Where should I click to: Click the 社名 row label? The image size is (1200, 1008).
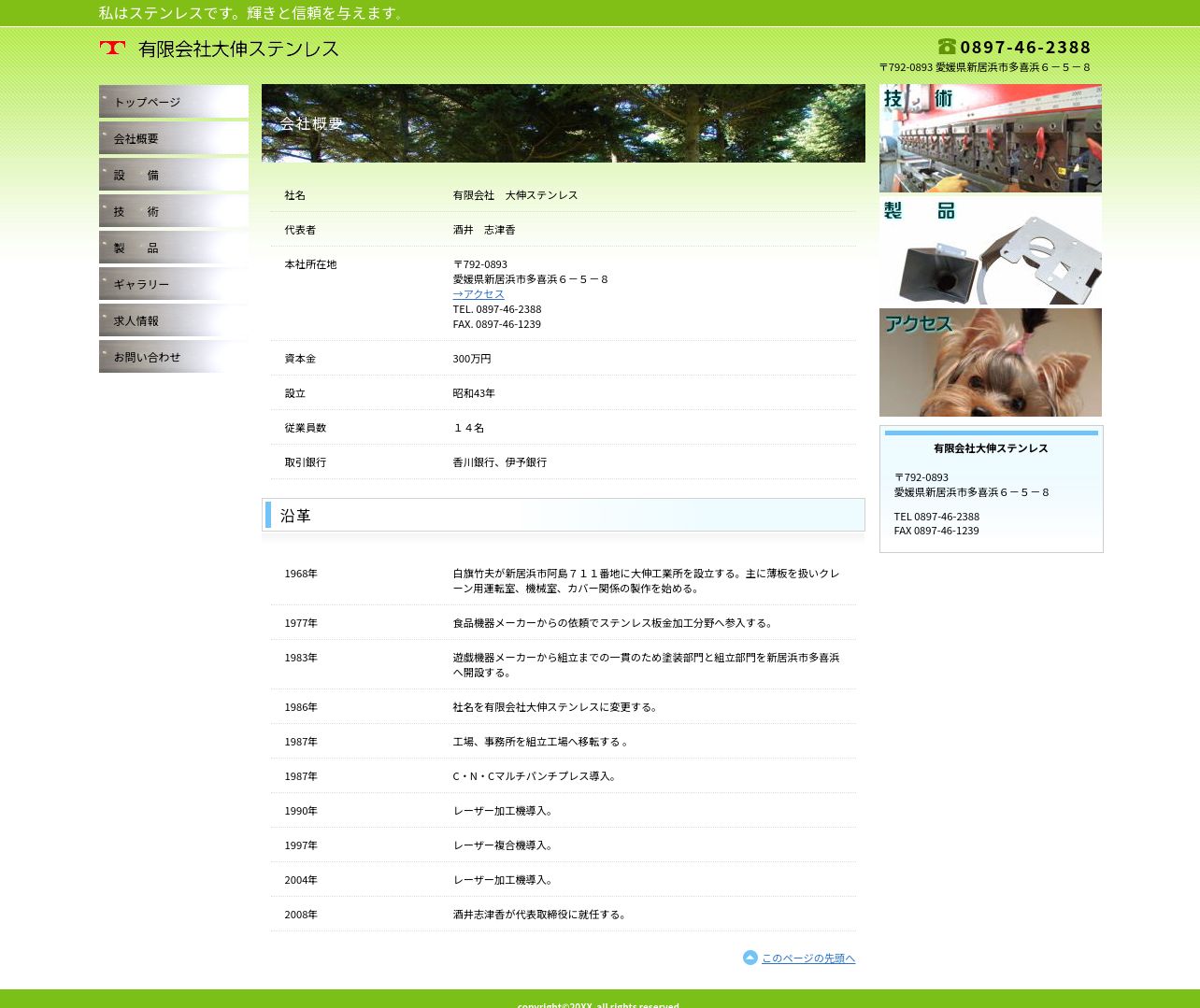[x=295, y=195]
